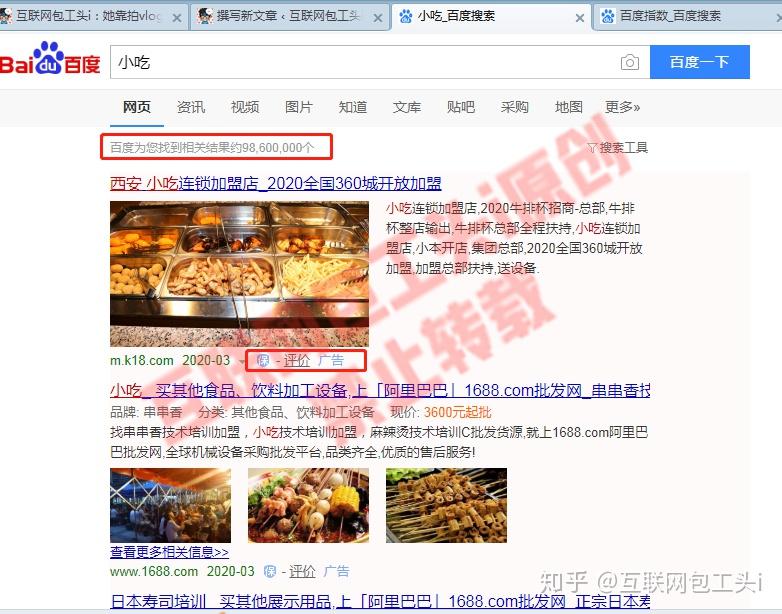Click the paw favicon on the 百度指数 tab
Viewport: 782px width, 614px height.
click(x=607, y=16)
